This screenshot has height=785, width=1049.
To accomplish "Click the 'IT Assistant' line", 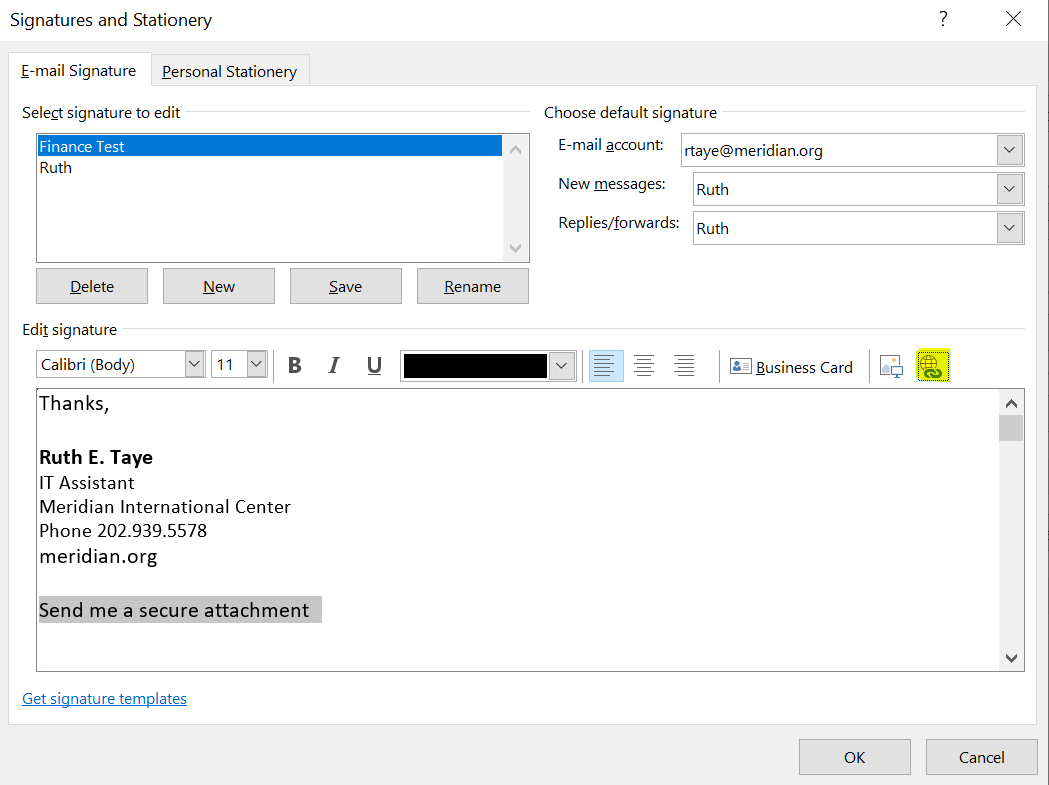I will click(87, 483).
